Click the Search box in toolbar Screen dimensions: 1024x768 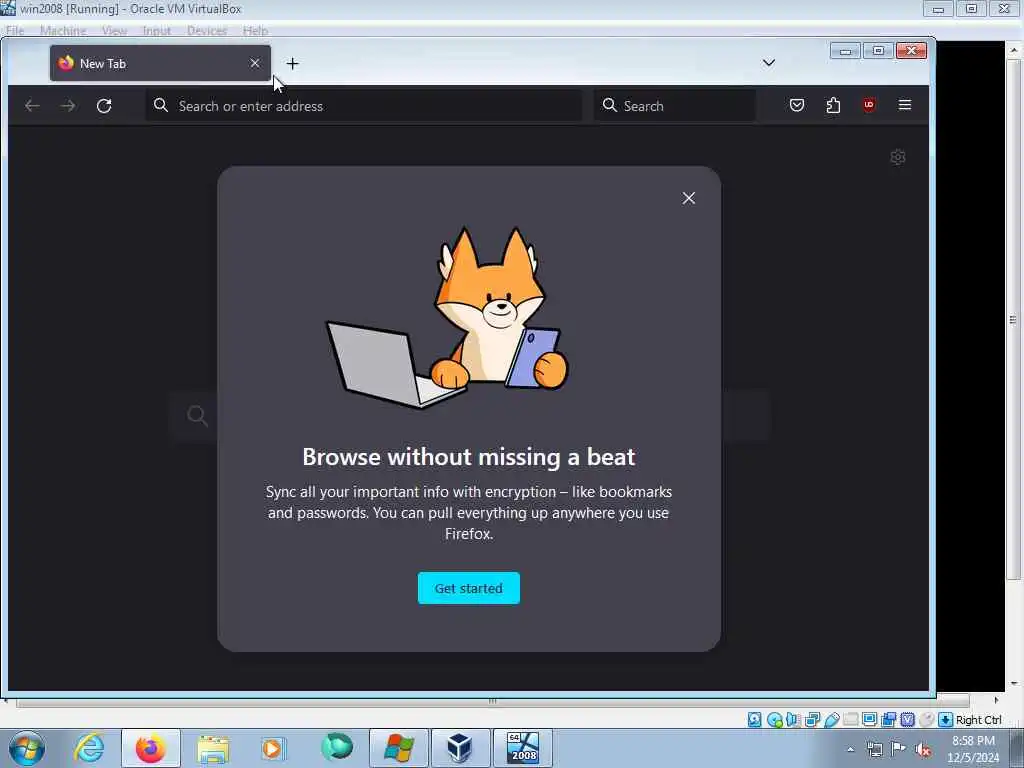coord(675,106)
